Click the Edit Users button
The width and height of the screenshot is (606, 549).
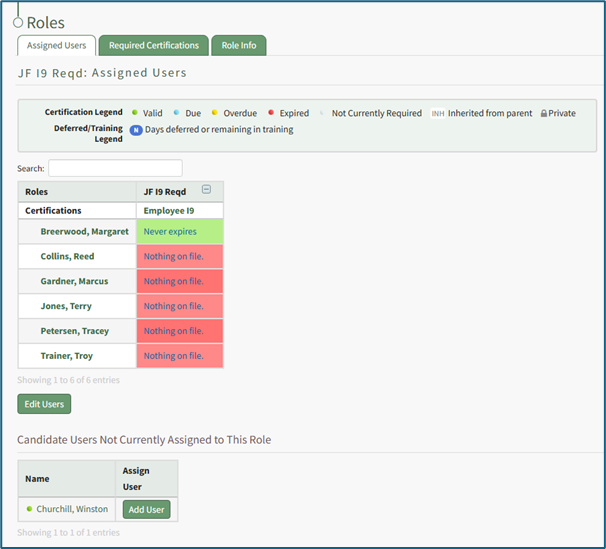[44, 404]
